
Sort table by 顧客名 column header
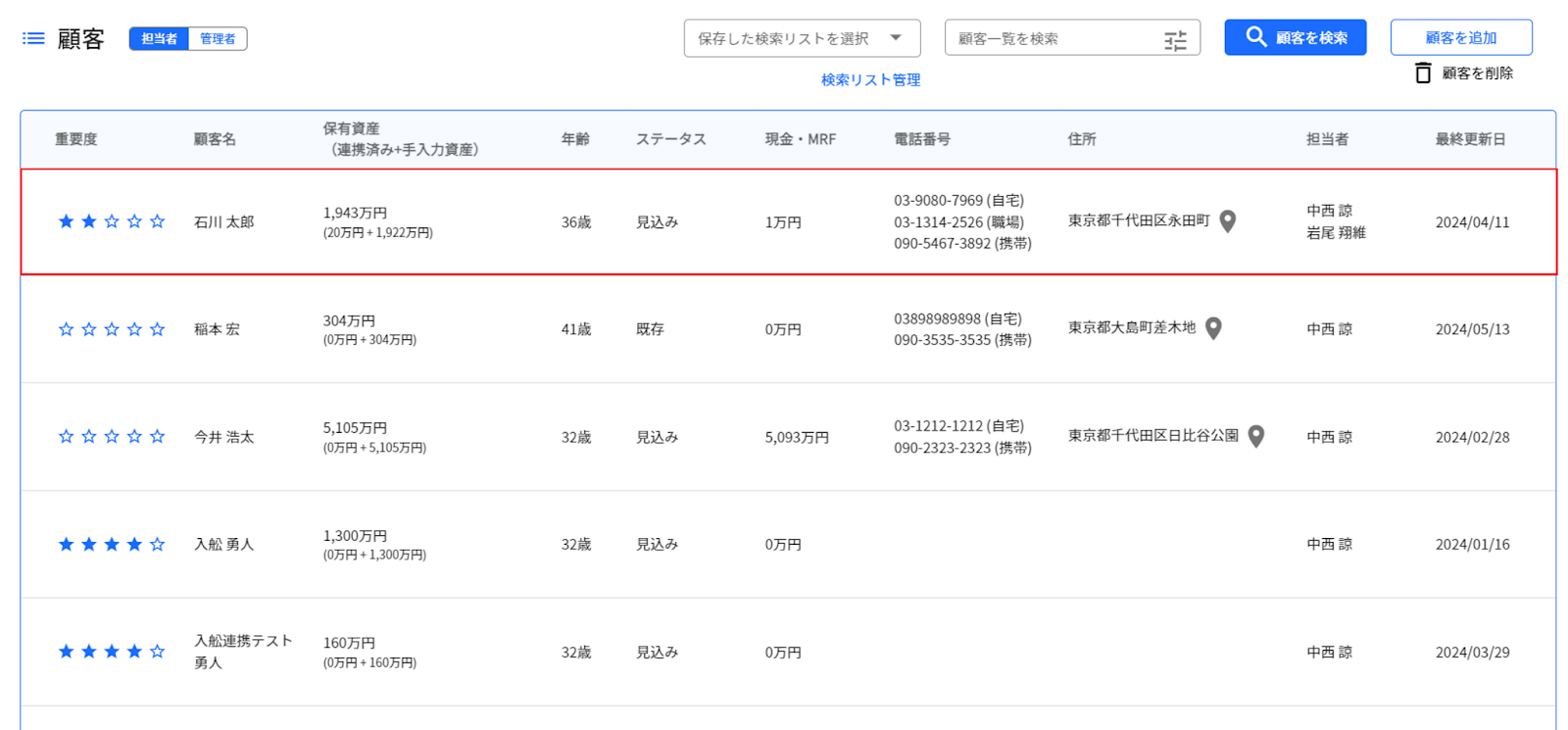click(215, 139)
